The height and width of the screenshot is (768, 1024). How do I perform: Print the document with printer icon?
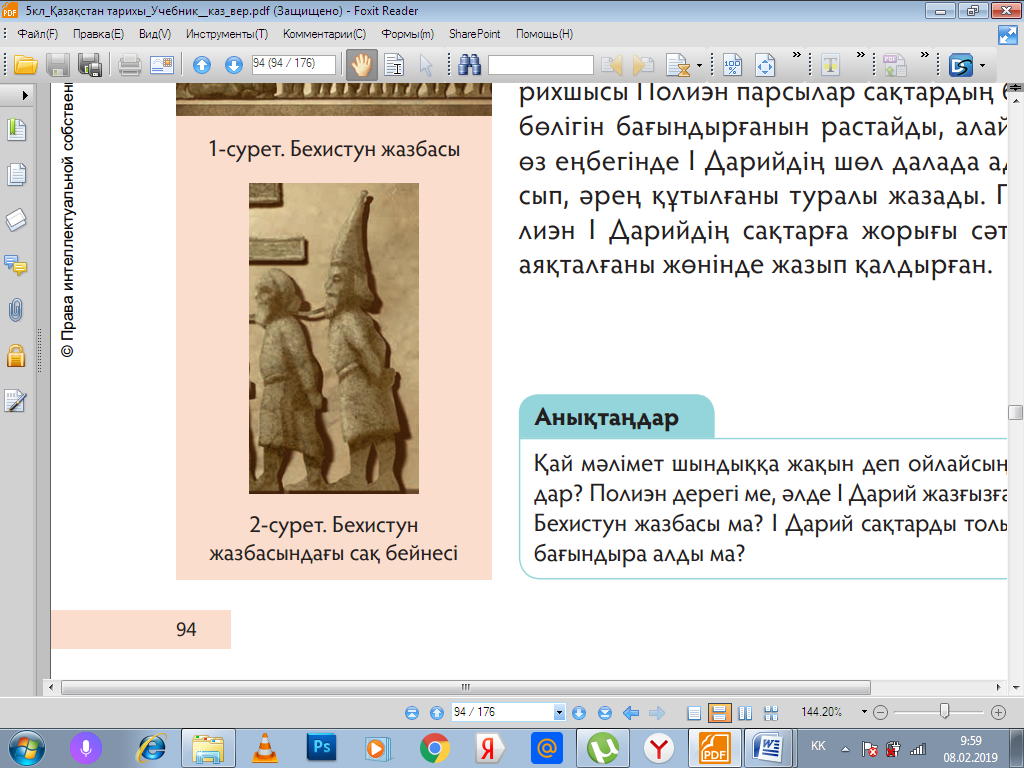tap(129, 65)
